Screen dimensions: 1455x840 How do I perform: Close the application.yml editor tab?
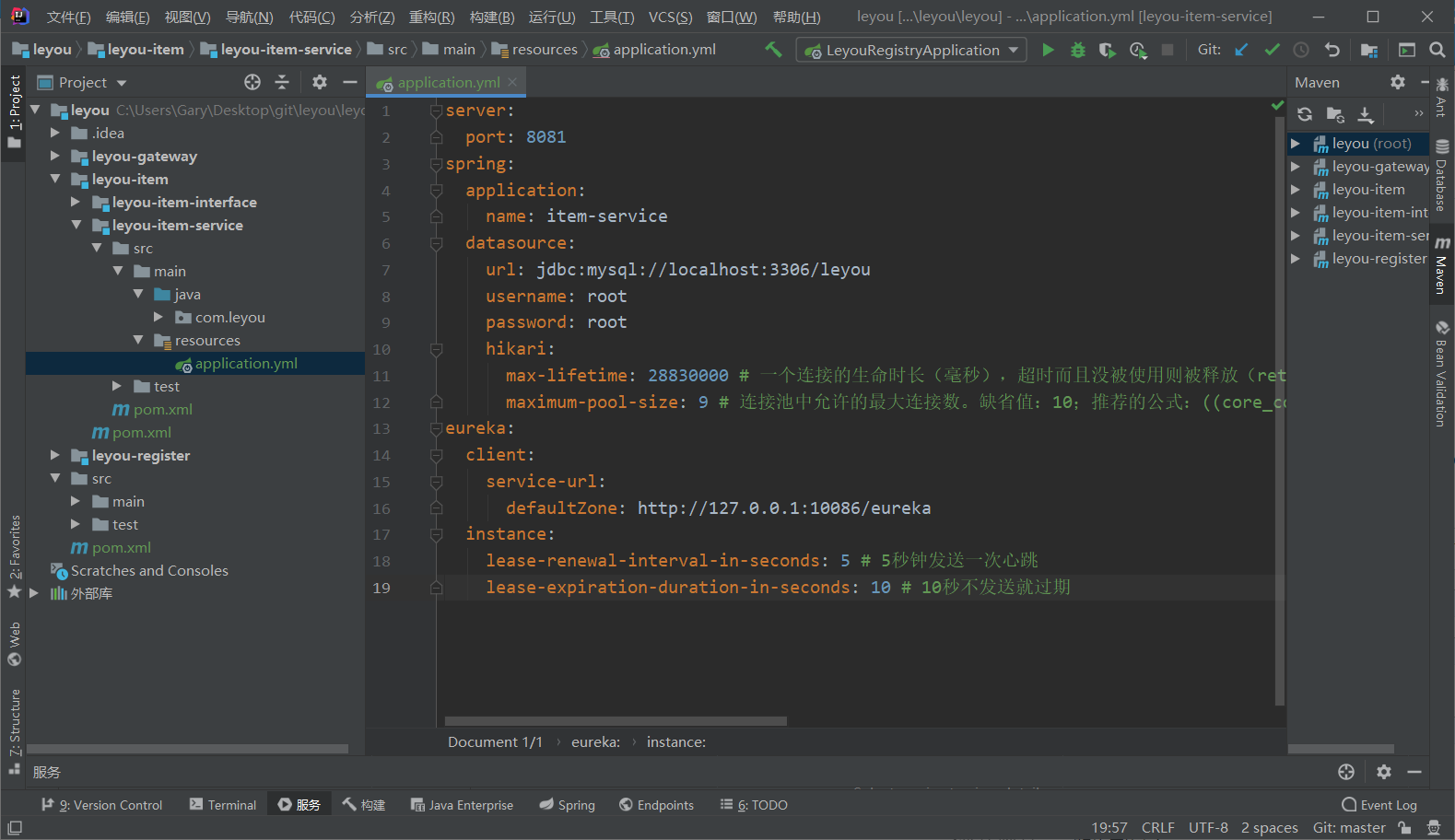click(512, 82)
